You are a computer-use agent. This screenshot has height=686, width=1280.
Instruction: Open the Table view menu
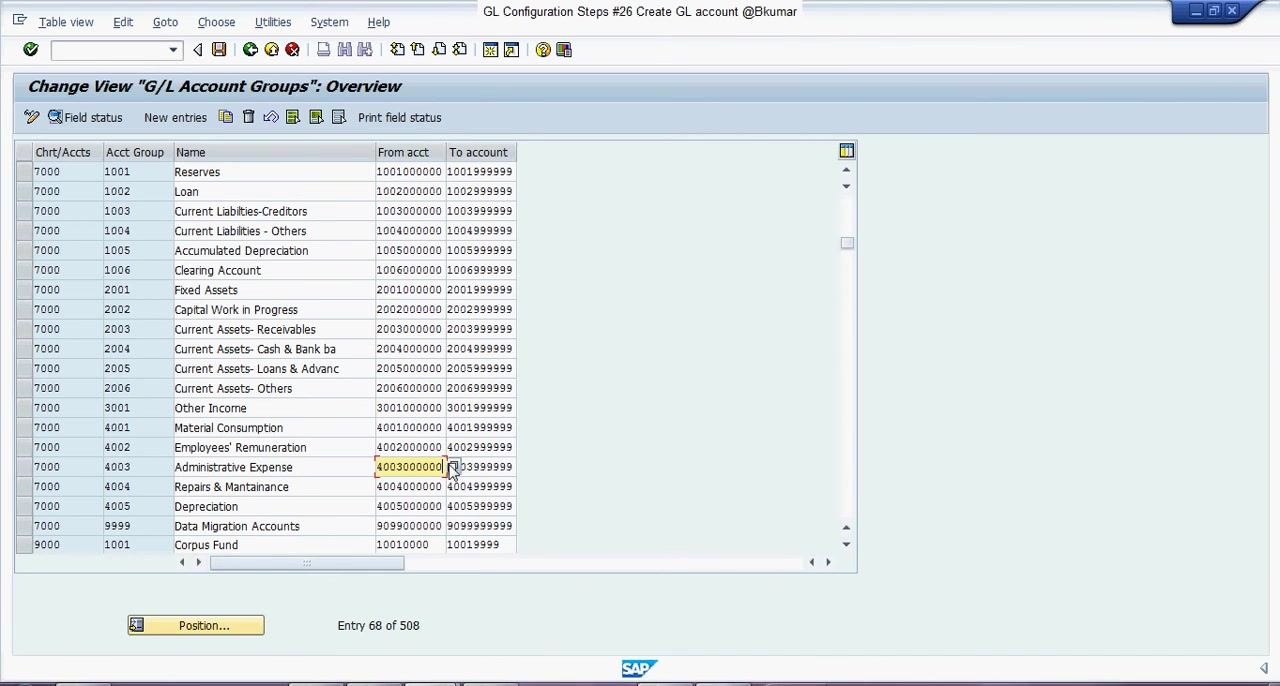pyautogui.click(x=66, y=22)
